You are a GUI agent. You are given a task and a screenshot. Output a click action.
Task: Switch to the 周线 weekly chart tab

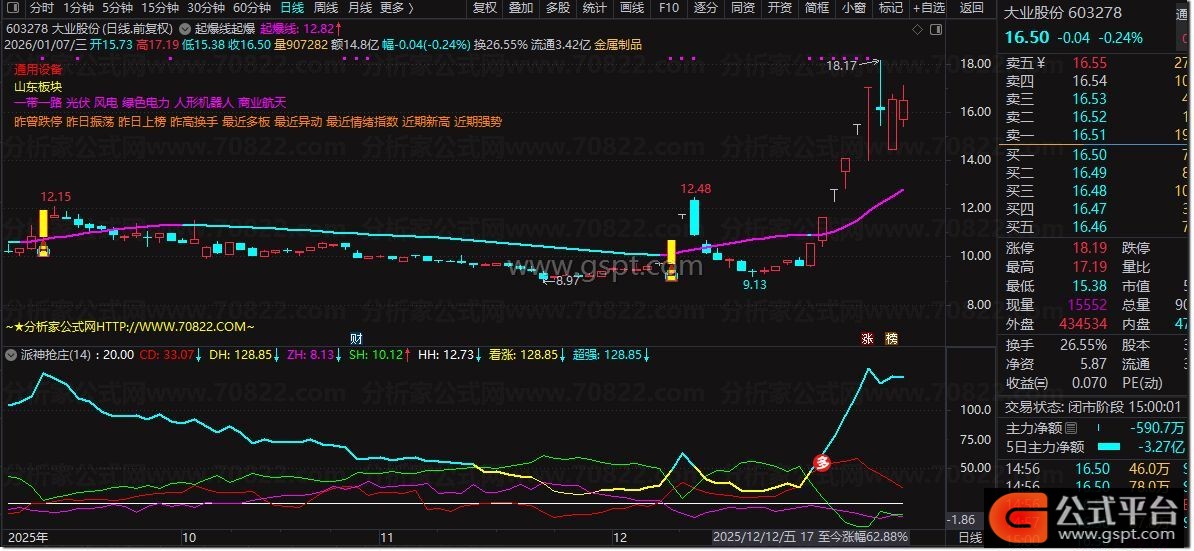326,8
